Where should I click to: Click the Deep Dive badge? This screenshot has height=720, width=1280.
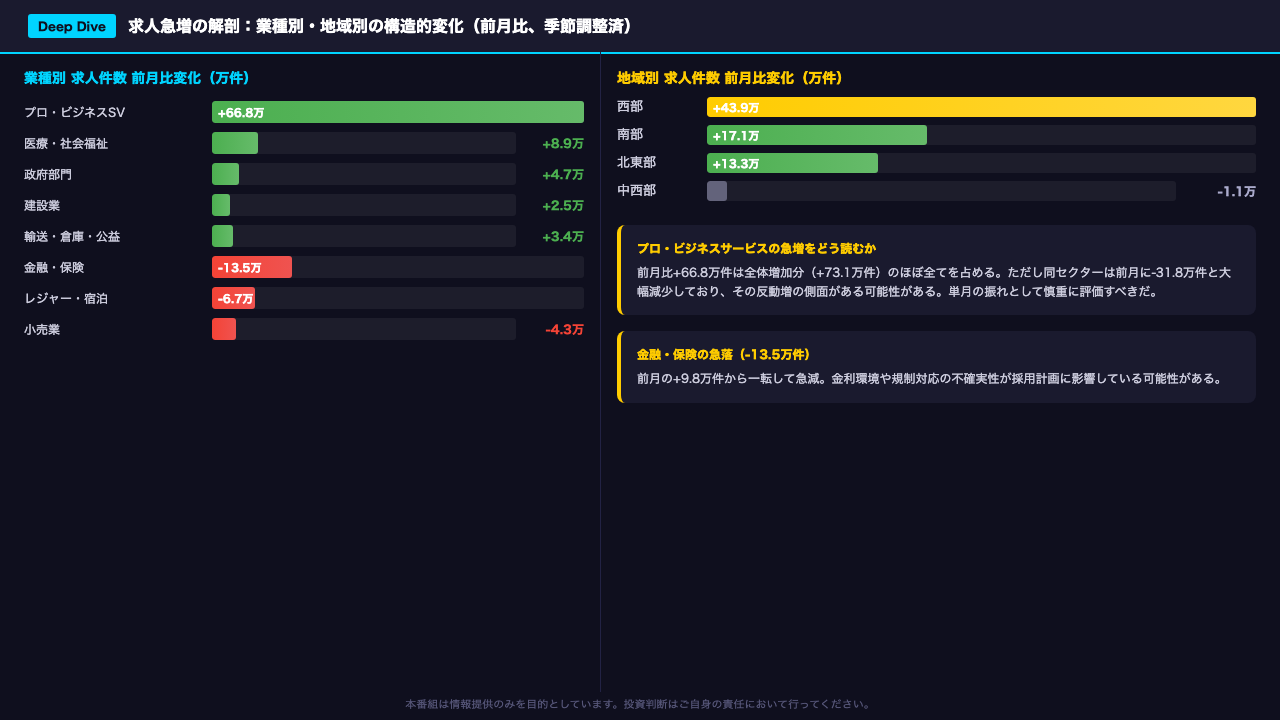tap(72, 26)
